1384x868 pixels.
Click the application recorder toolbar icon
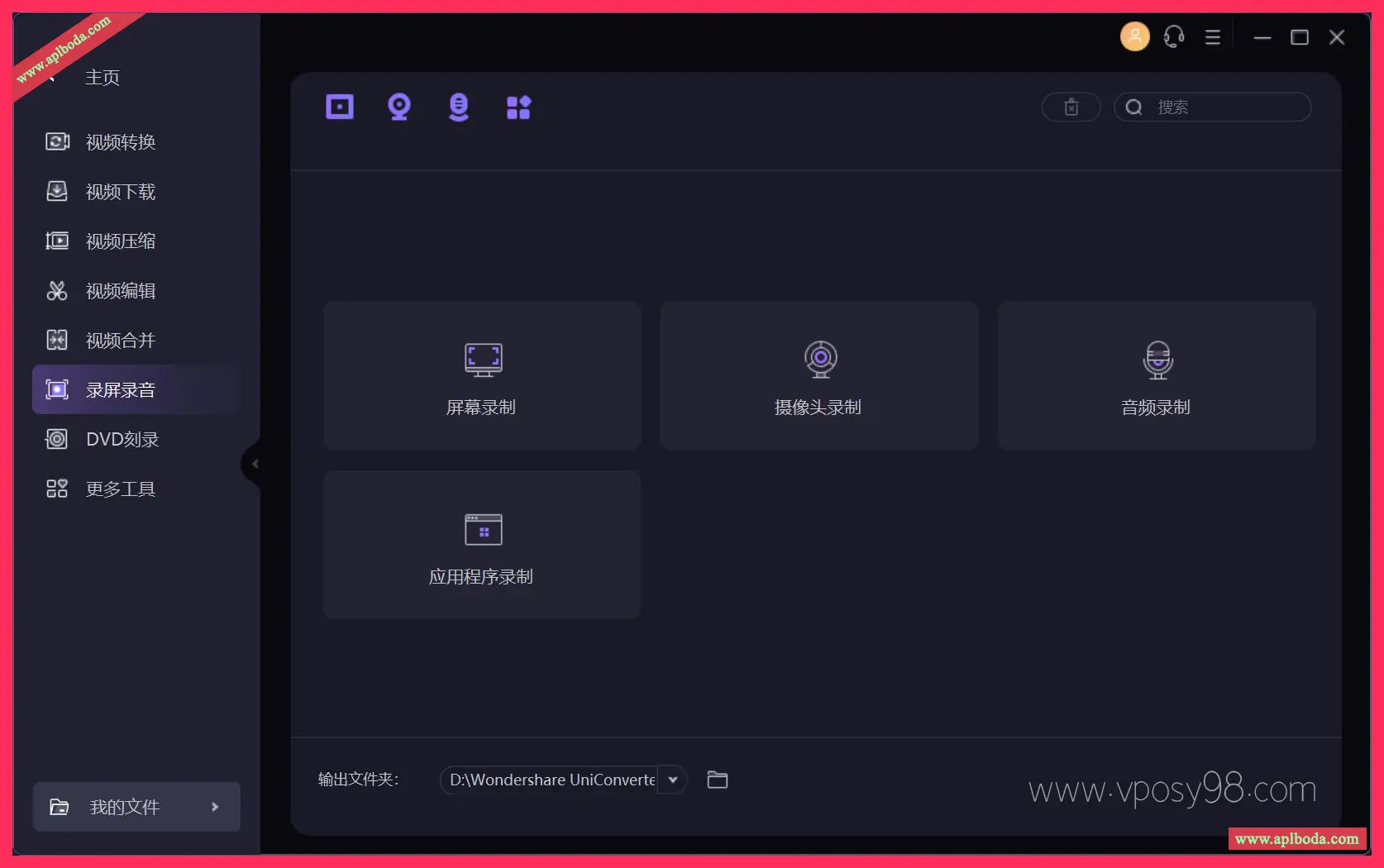point(518,107)
